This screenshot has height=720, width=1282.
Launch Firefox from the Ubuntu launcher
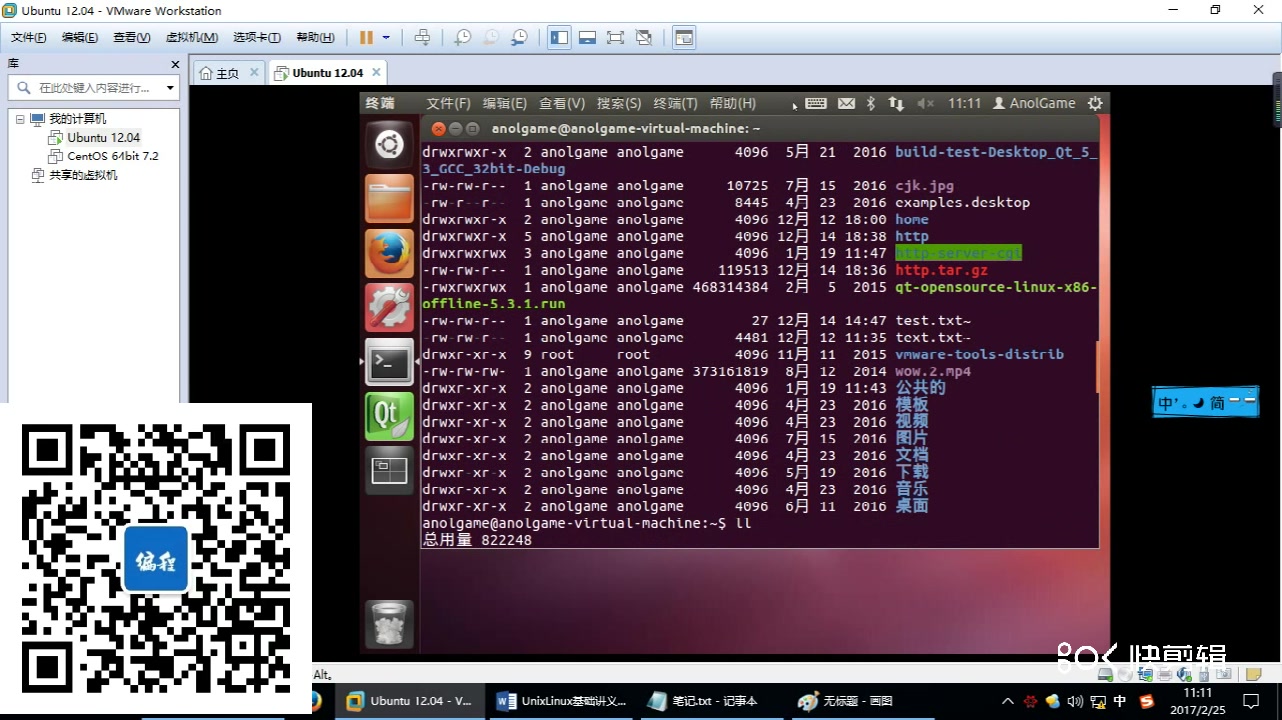[x=389, y=253]
